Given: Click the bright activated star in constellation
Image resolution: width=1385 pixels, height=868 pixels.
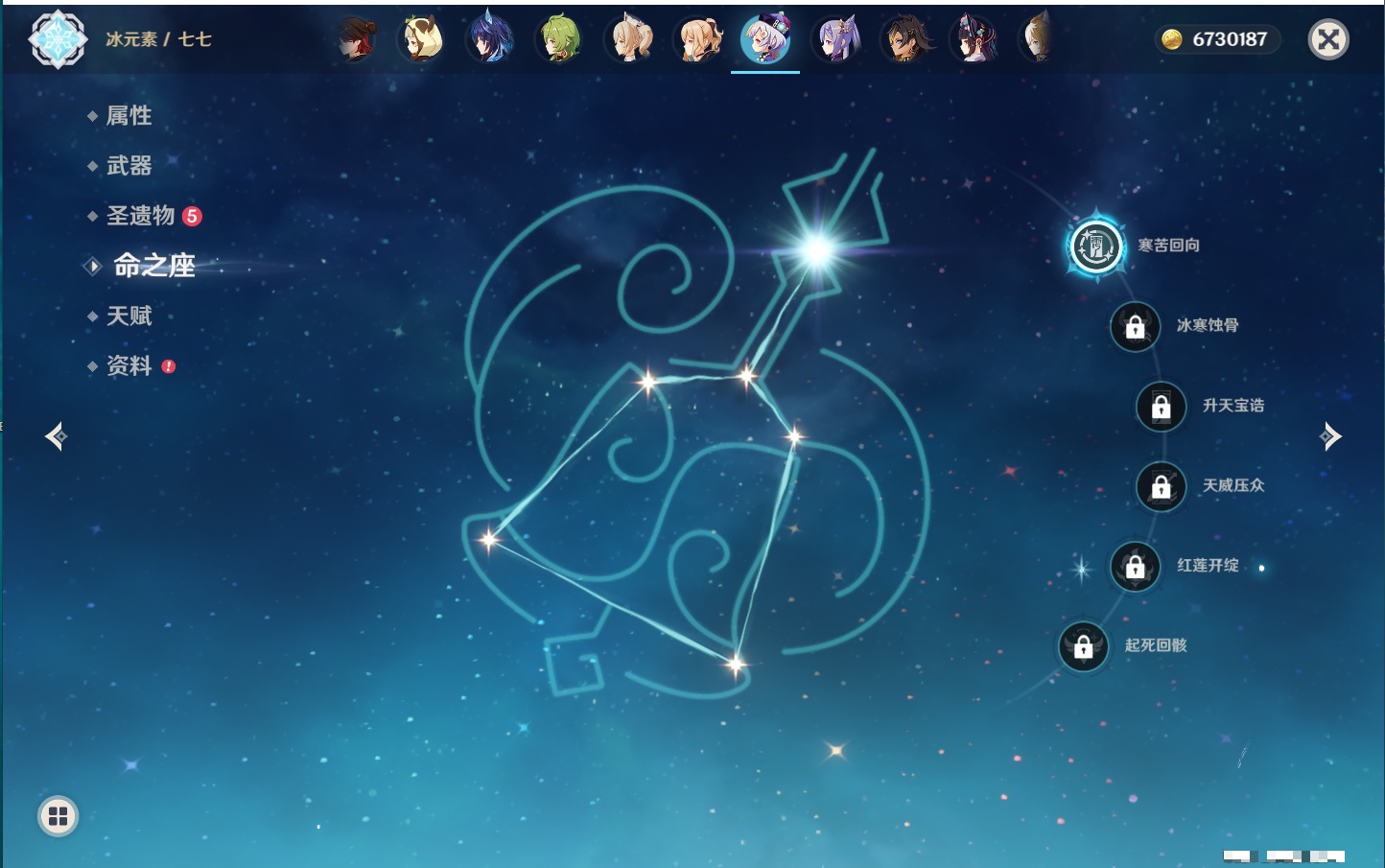Looking at the screenshot, I should point(817,250).
